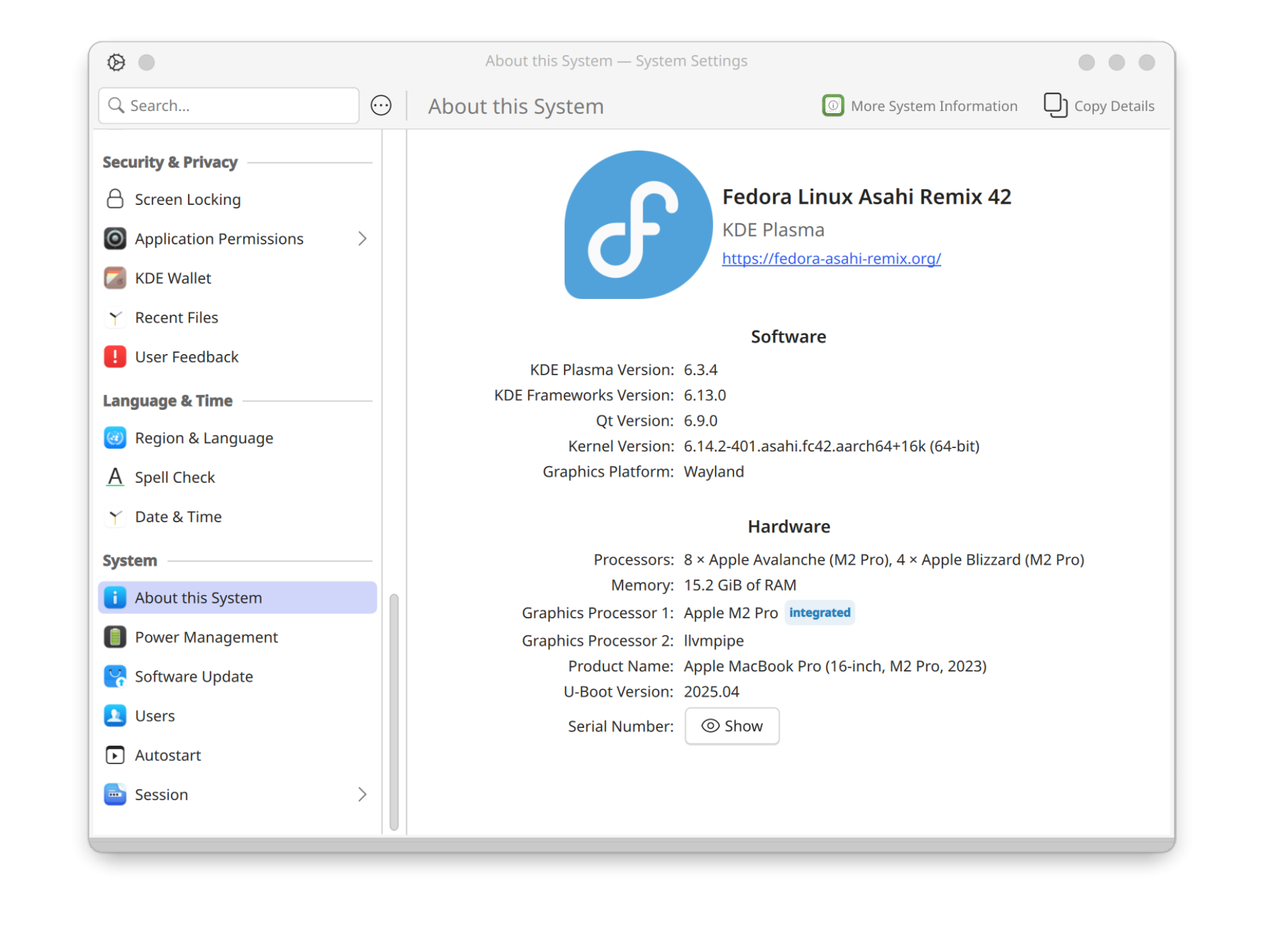1262x952 pixels.
Task: Click the Screen Locking padlock icon
Action: click(x=115, y=199)
